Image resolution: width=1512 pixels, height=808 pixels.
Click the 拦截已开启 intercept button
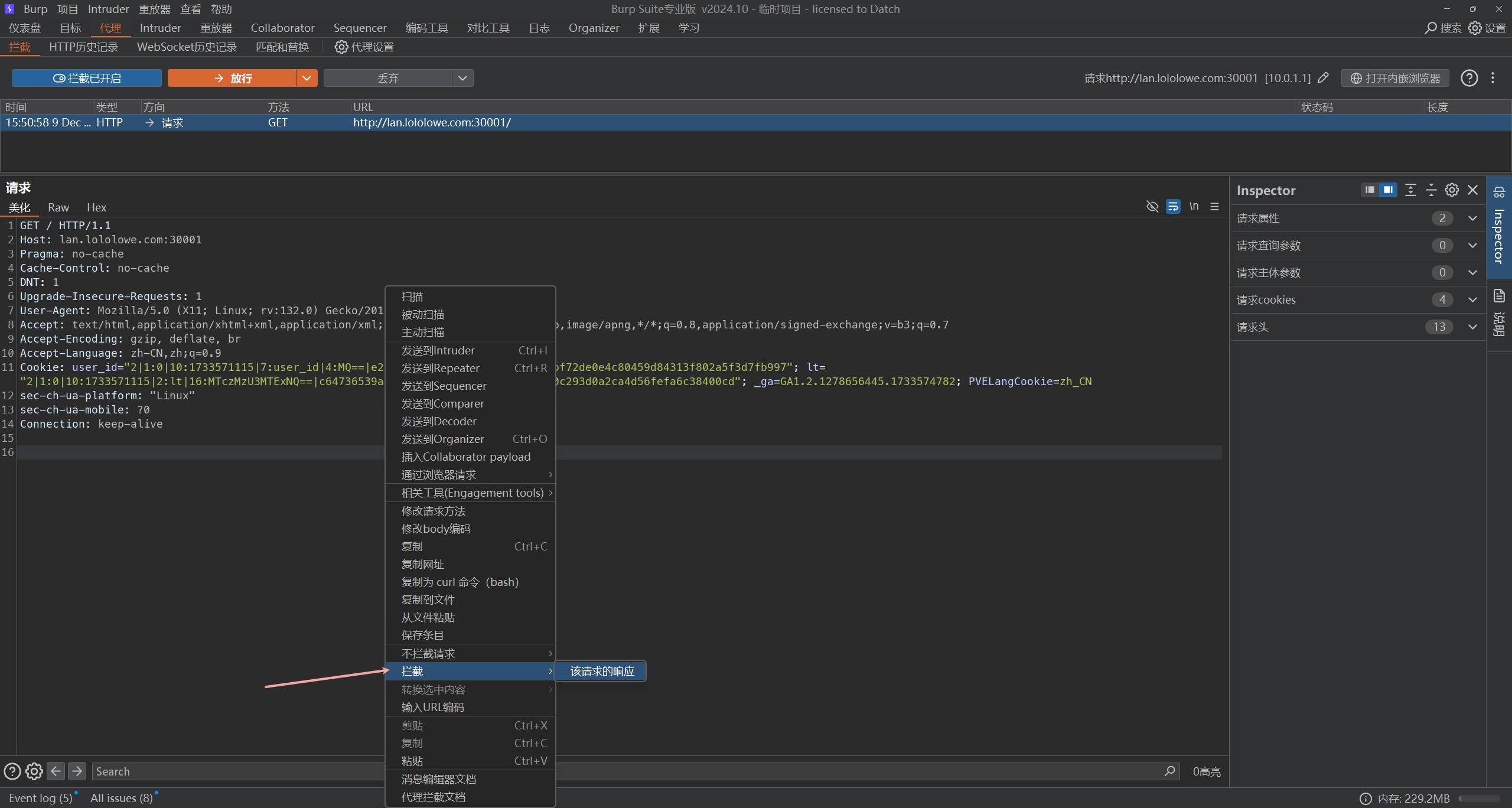(x=87, y=78)
